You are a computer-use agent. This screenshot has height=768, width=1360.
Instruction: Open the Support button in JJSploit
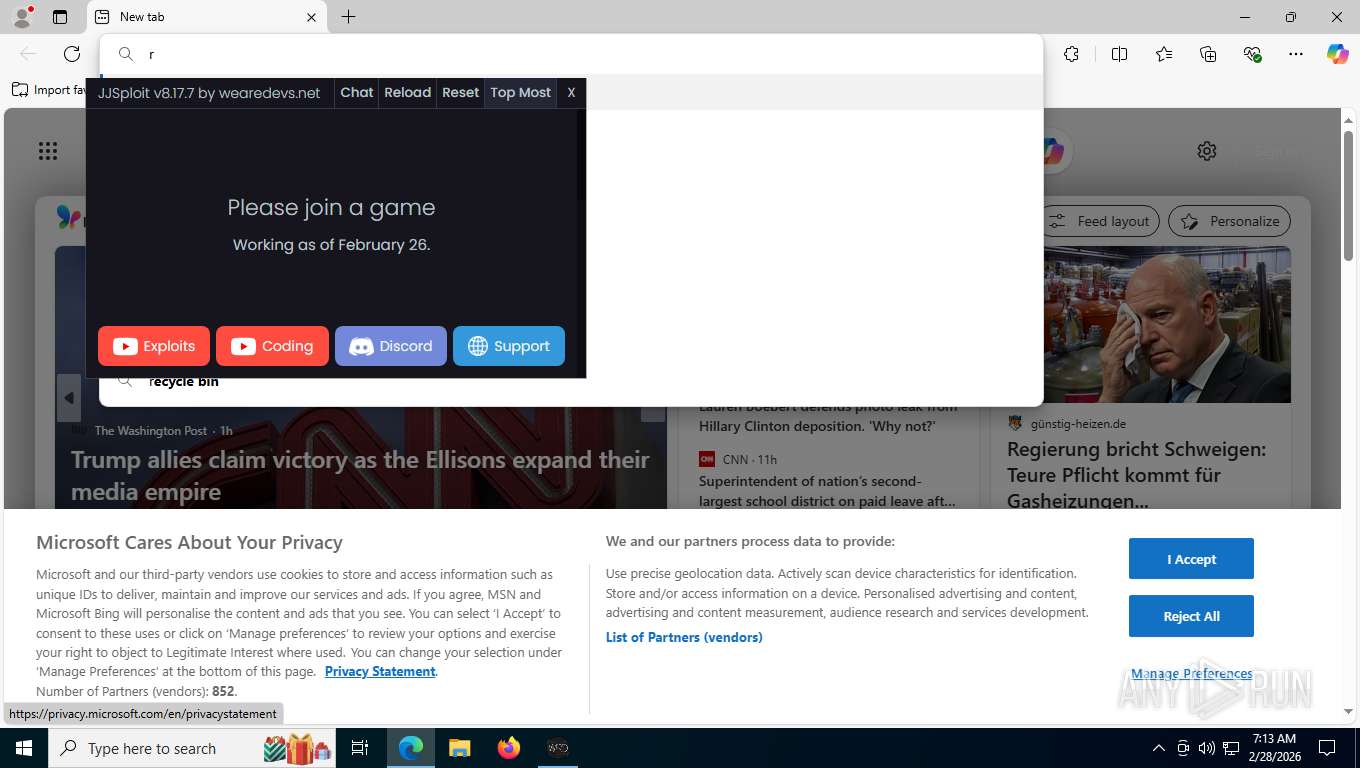[x=509, y=346]
